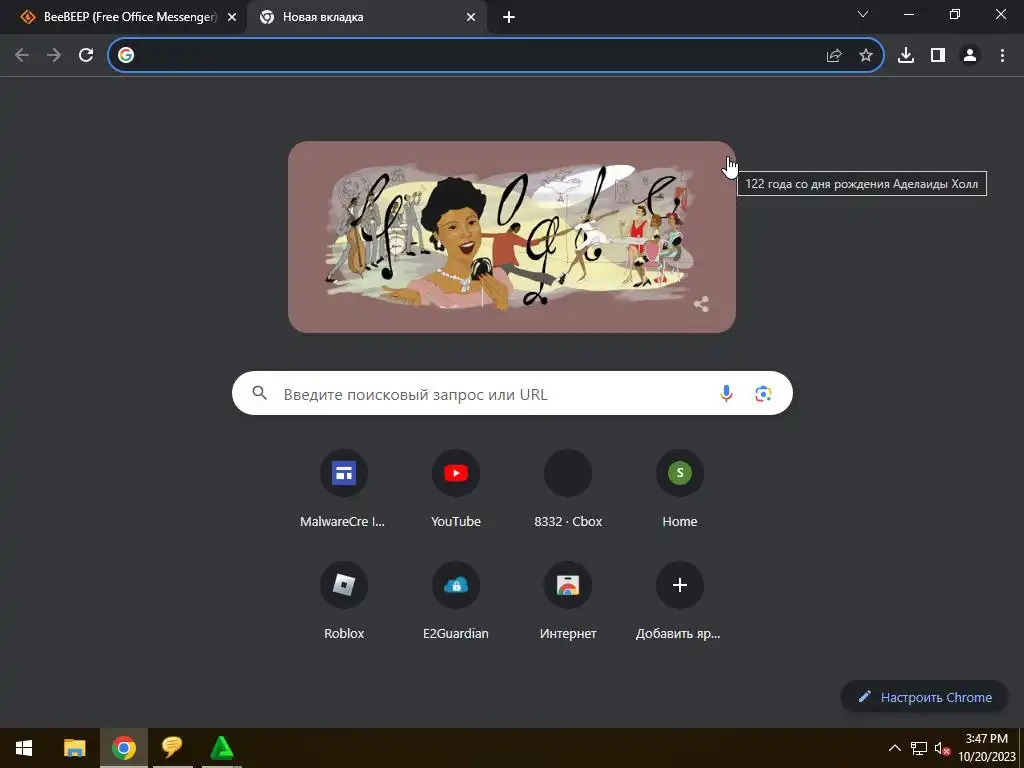Reload the current page
Image resolution: width=1024 pixels, height=768 pixels.
click(x=86, y=56)
